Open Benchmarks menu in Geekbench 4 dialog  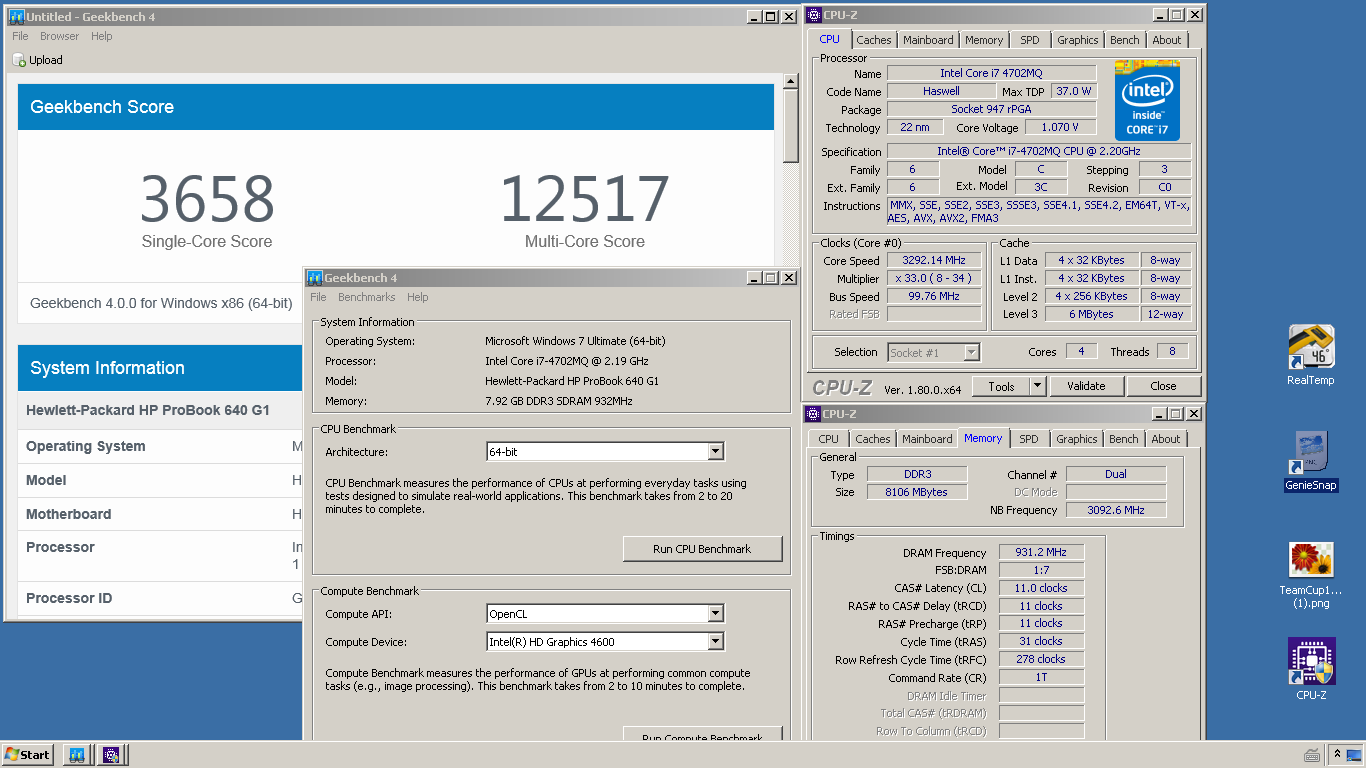pyautogui.click(x=366, y=297)
